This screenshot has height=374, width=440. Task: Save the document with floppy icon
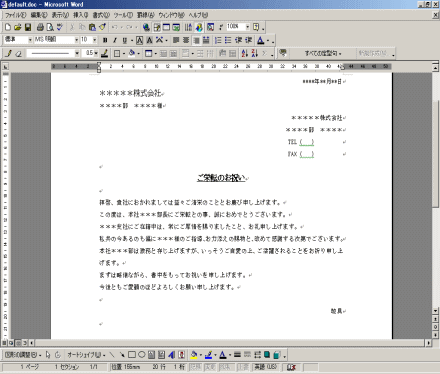pos(28,27)
